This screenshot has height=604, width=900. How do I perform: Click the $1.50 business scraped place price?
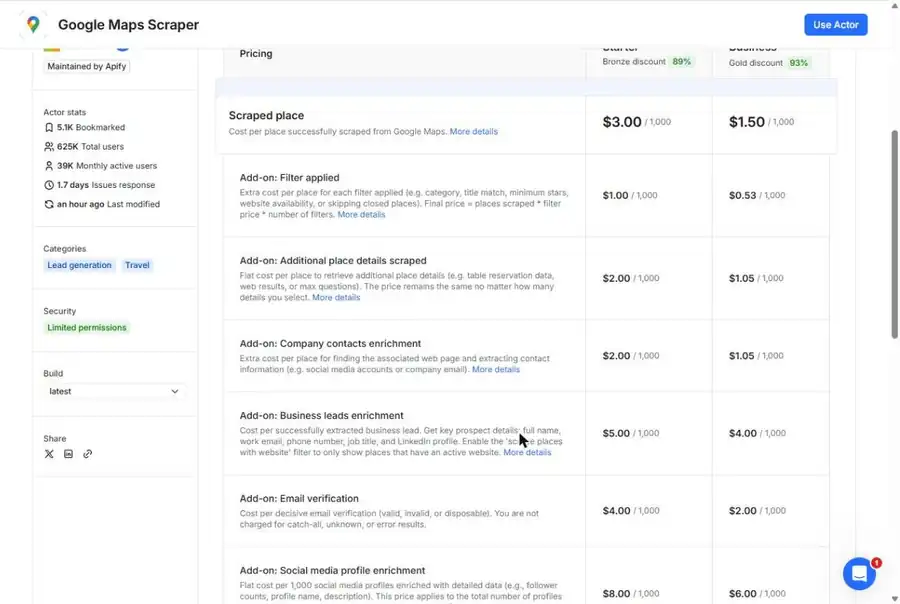tap(747, 122)
